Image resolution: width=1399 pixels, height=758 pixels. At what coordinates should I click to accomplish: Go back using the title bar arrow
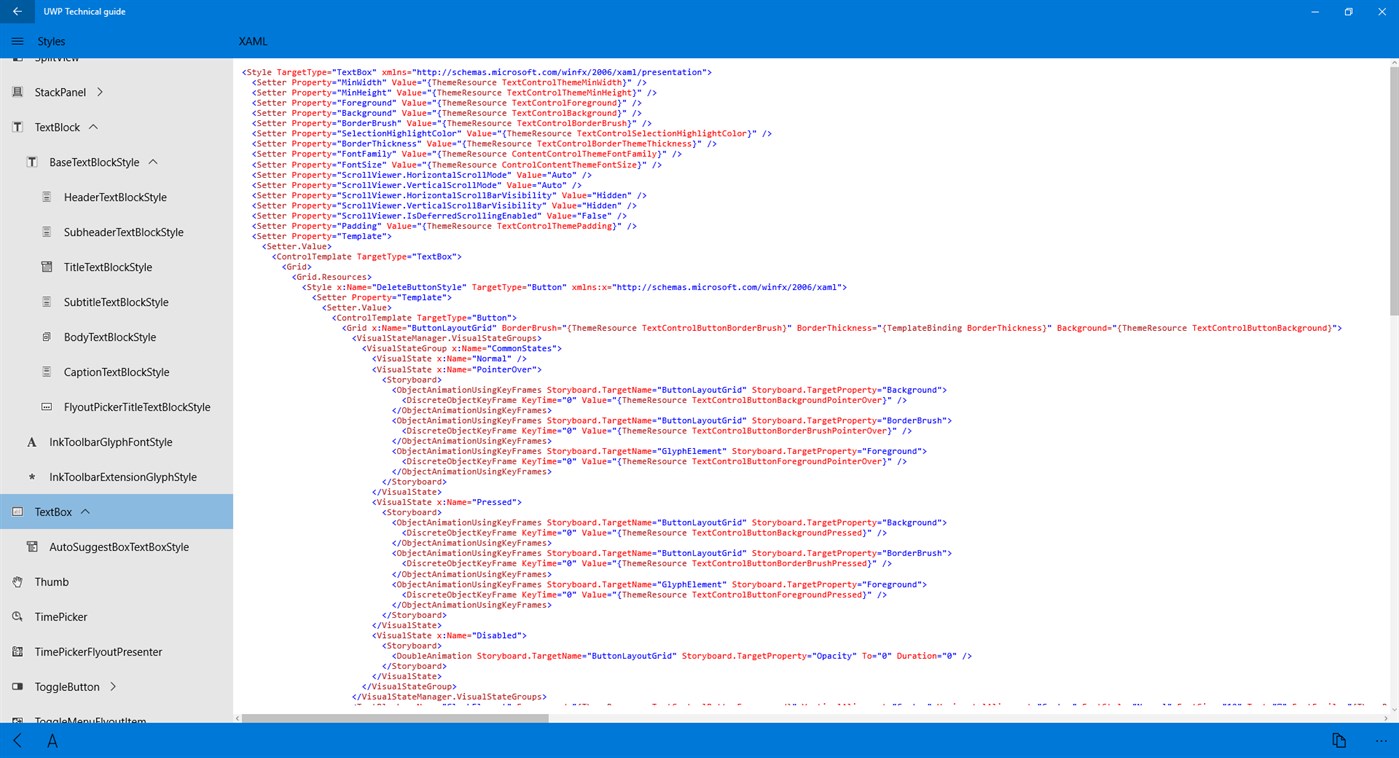point(17,12)
